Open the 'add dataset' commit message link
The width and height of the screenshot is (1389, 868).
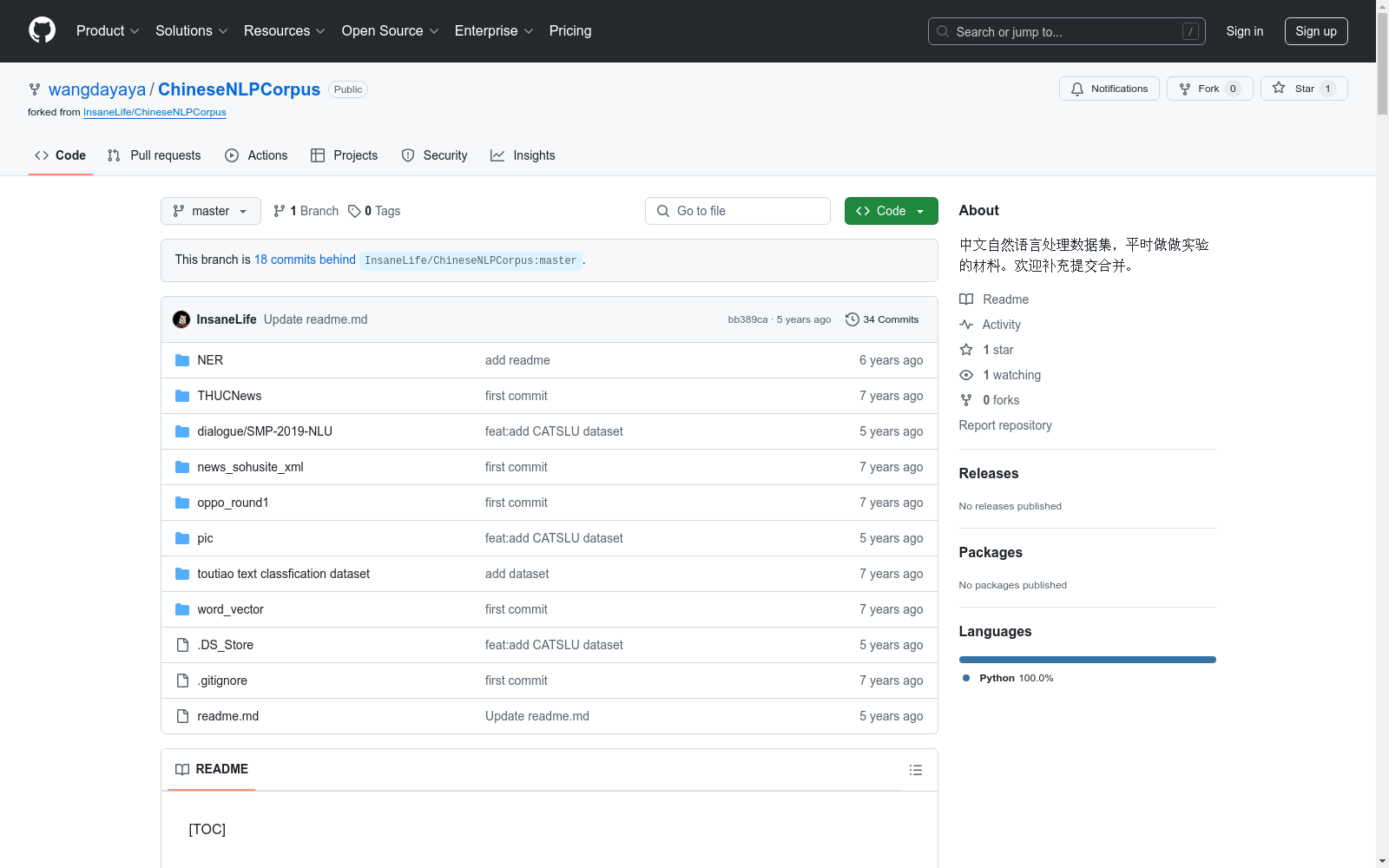[517, 574]
